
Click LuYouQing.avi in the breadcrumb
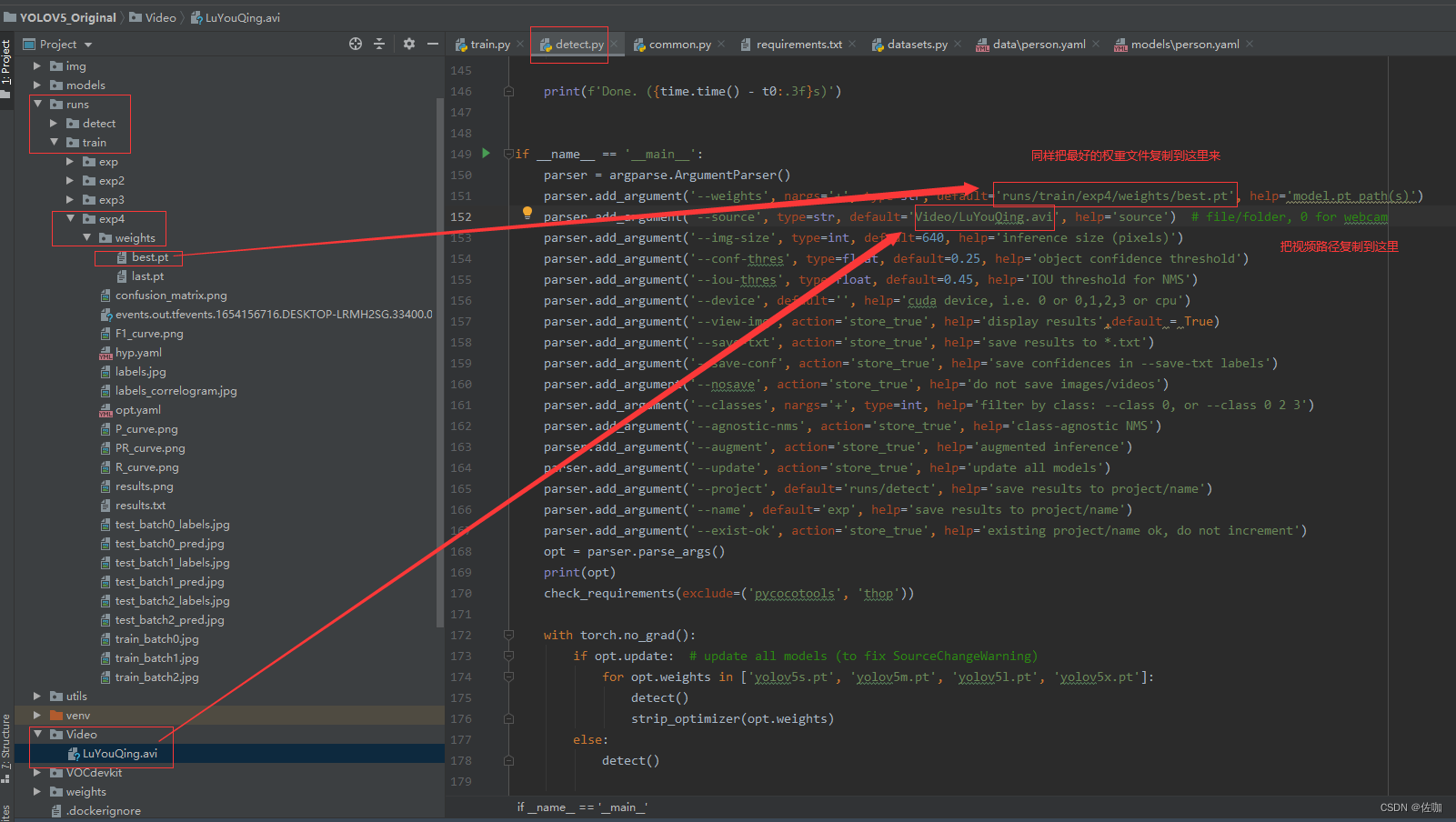(x=236, y=17)
